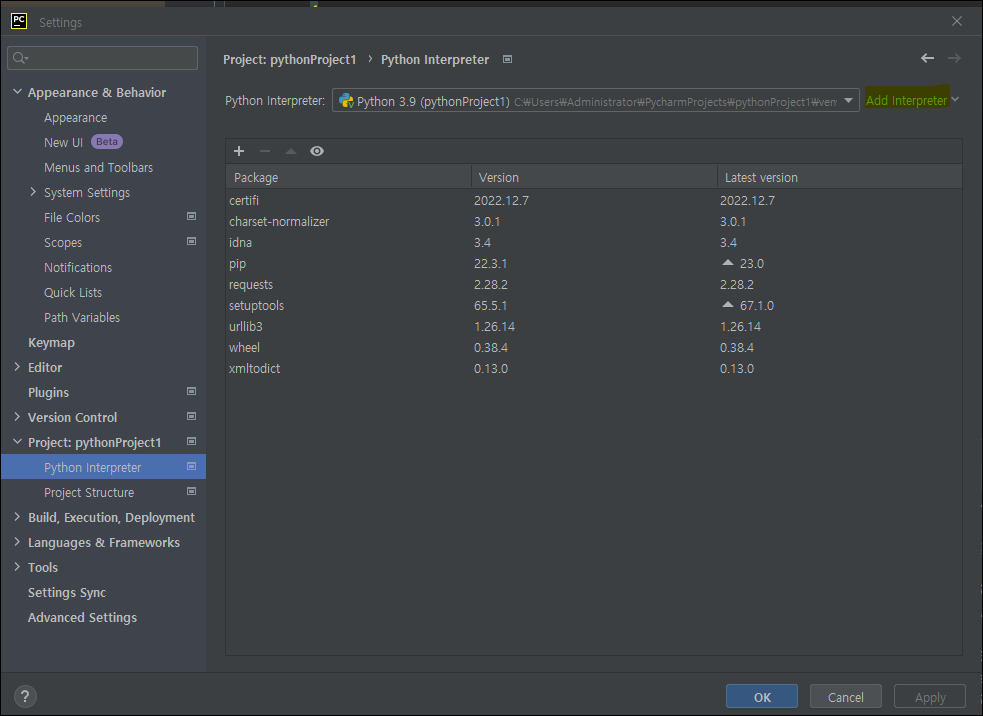This screenshot has height=716, width=983.
Task: Click the OK button
Action: point(762,697)
